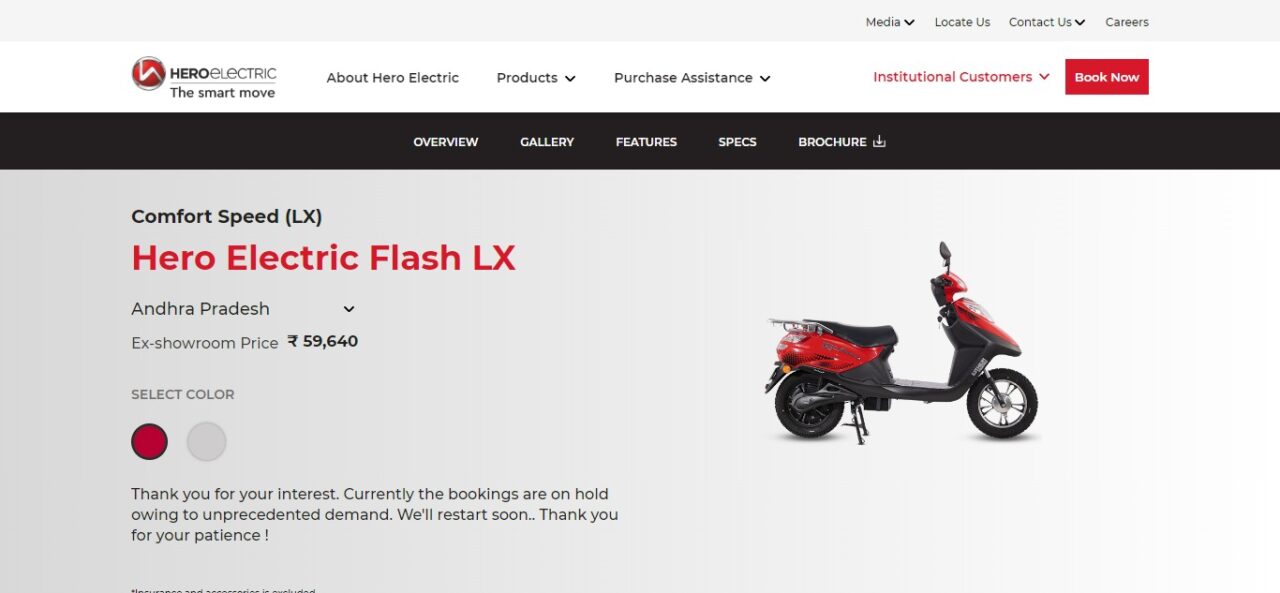The width and height of the screenshot is (1280, 593).
Task: Click the Book Now button
Action: [1107, 77]
